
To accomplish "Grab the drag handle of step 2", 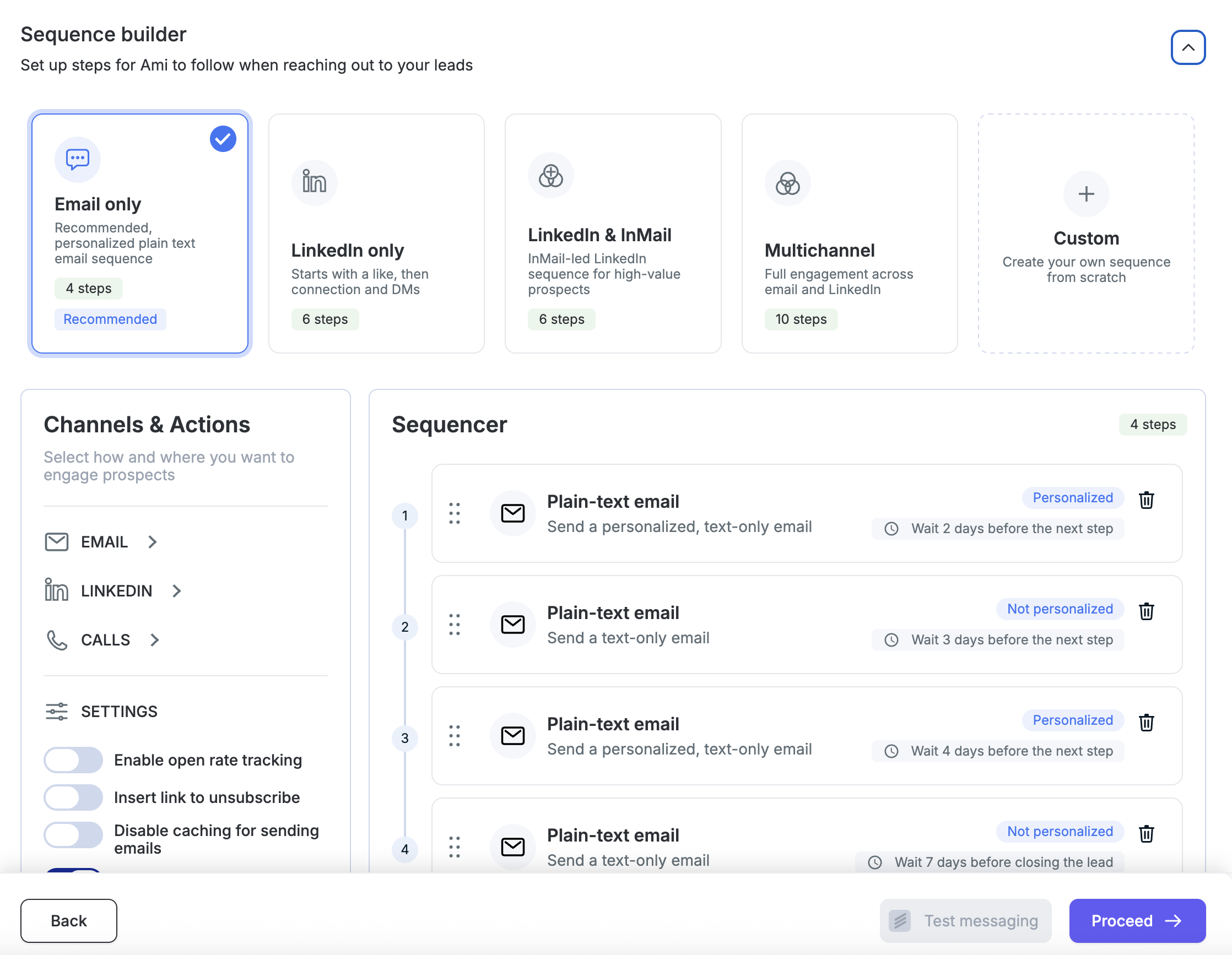I will tap(455, 625).
